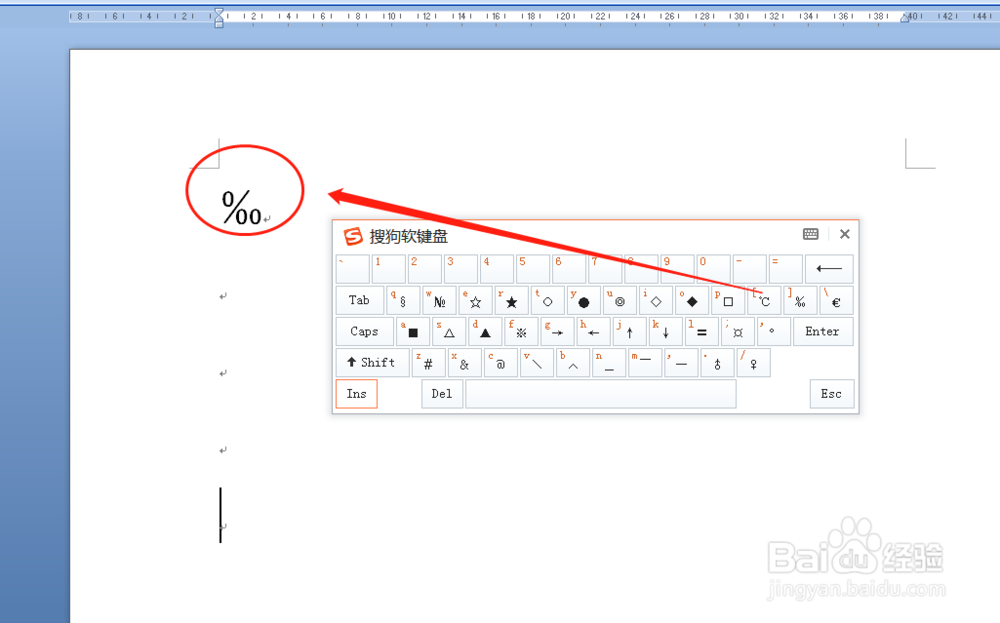
Task: Click the first-line indent marker on ruler
Action: pos(219,13)
